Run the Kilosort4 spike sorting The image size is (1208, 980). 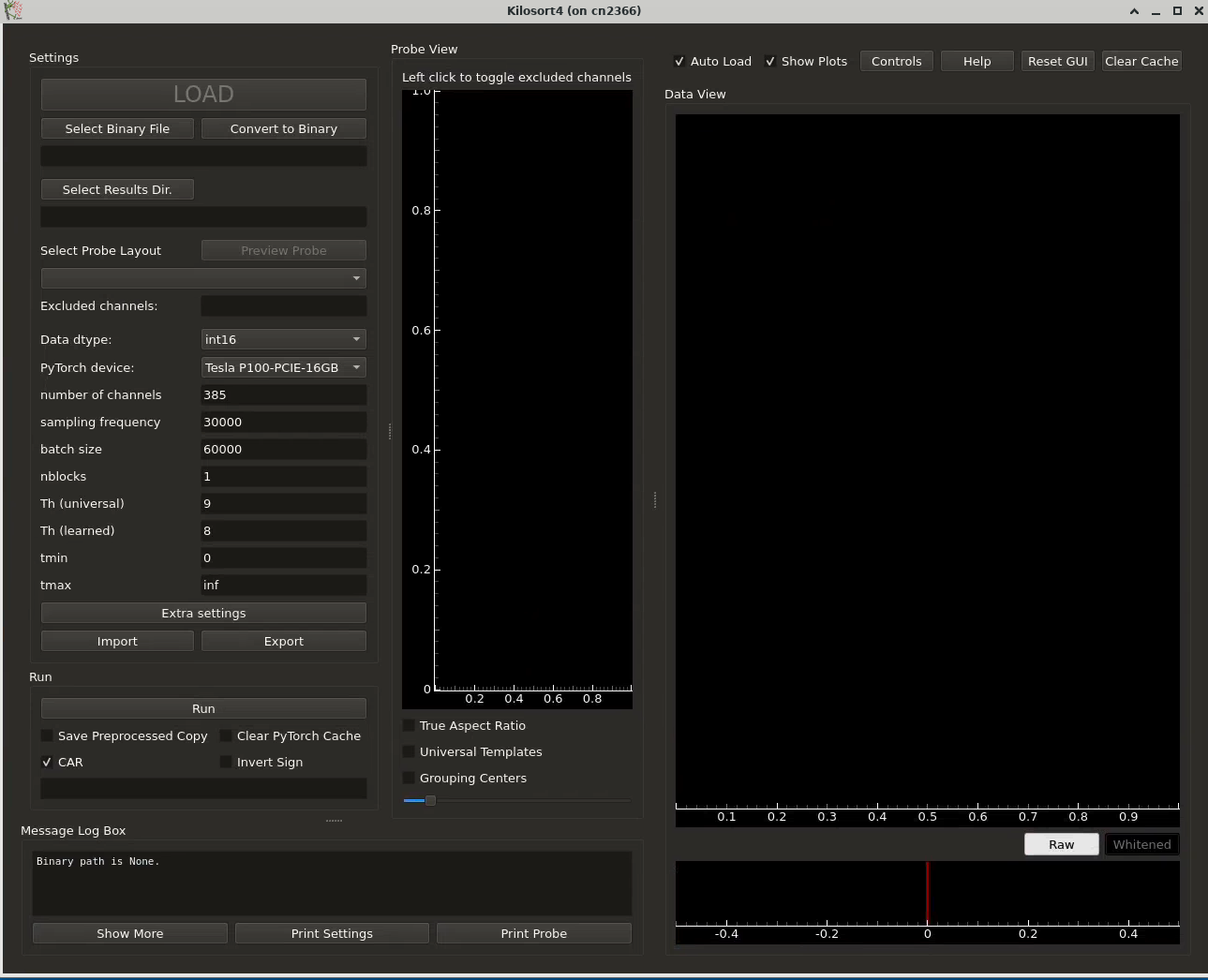pyautogui.click(x=202, y=708)
